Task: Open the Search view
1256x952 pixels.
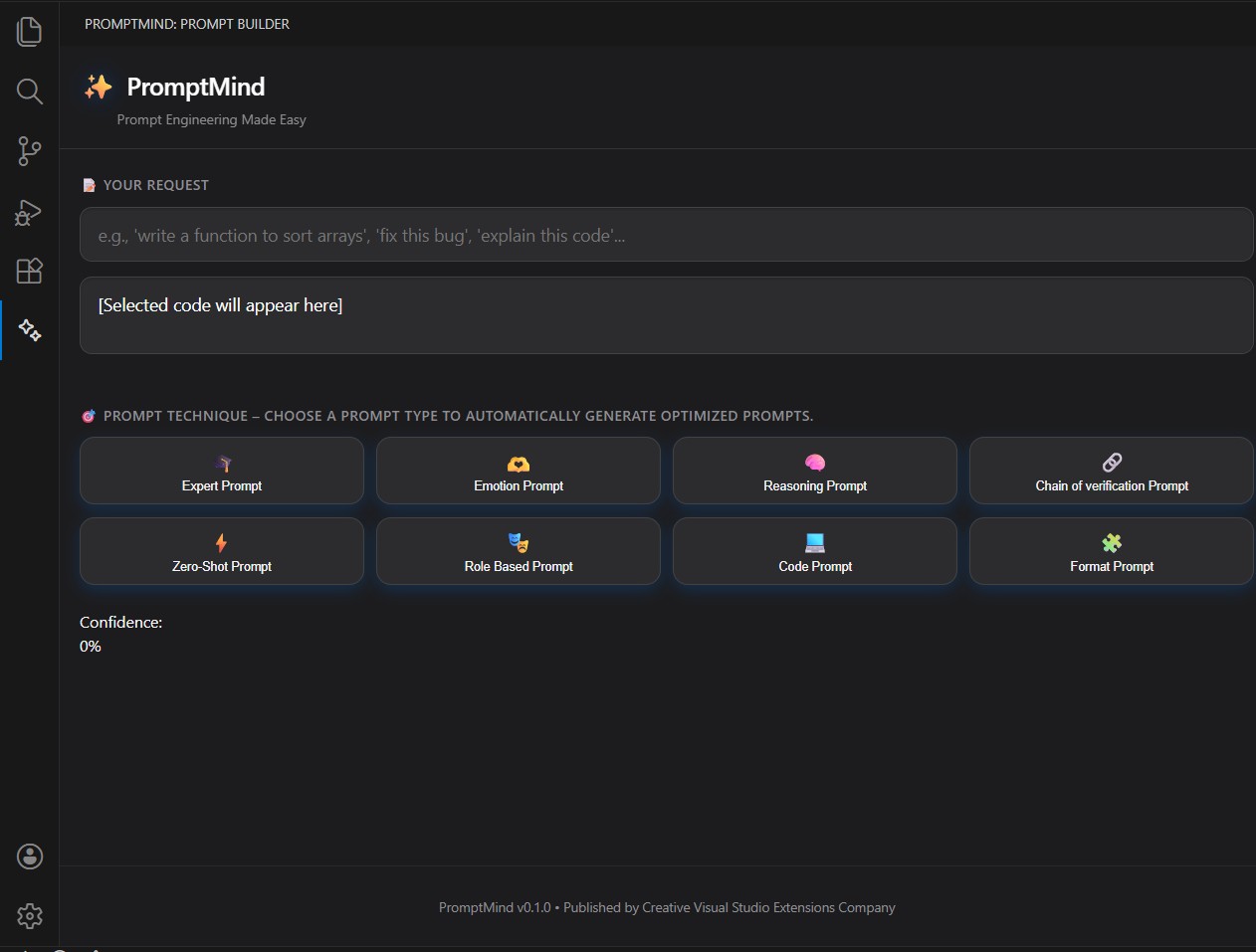Action: click(29, 92)
